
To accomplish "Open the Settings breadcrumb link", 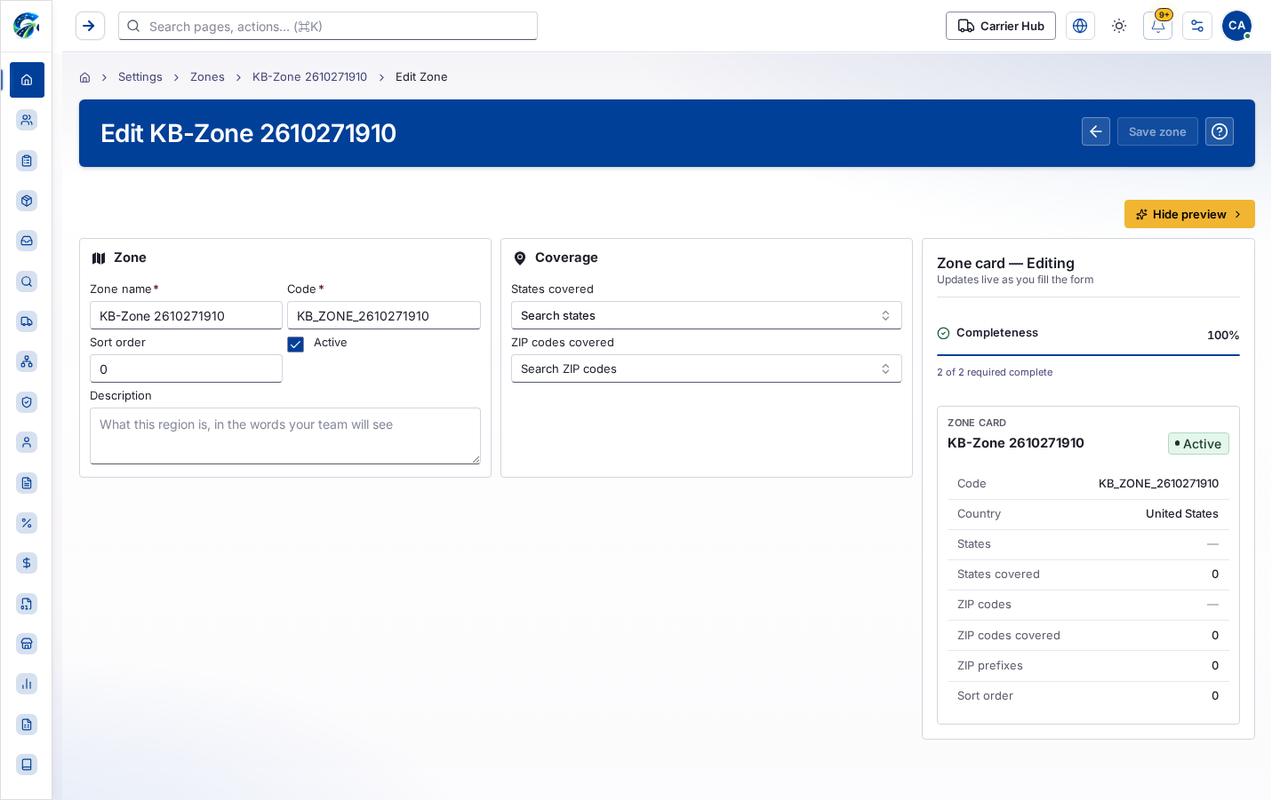I will pyautogui.click(x=140, y=77).
